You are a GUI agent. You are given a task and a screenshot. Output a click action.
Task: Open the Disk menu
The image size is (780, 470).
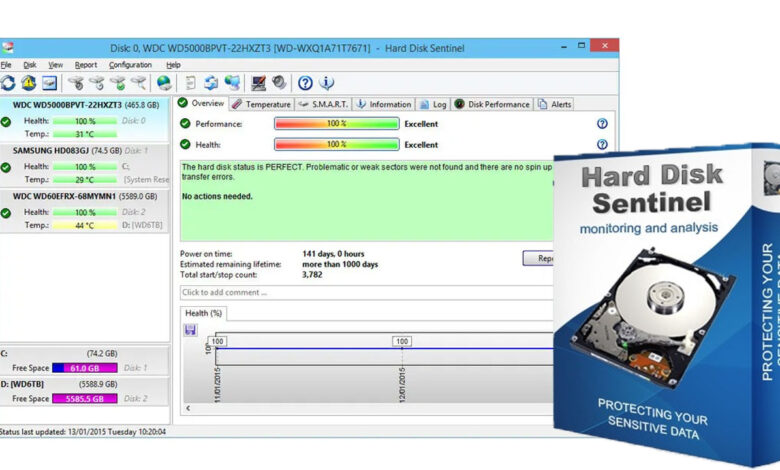coord(30,65)
